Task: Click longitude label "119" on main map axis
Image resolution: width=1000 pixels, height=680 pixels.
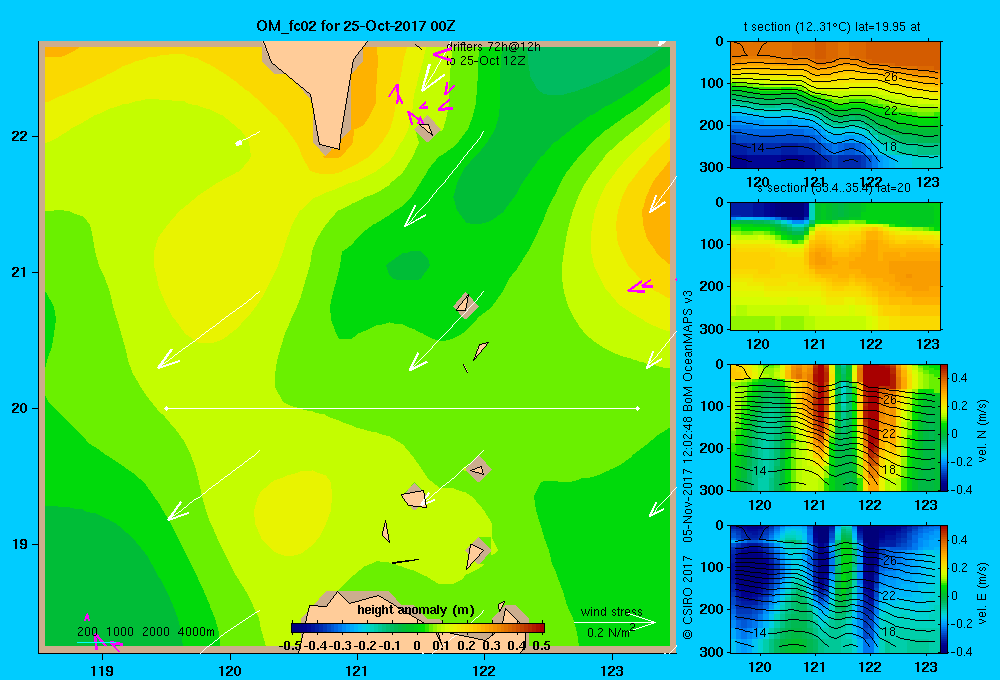Action: (x=102, y=670)
